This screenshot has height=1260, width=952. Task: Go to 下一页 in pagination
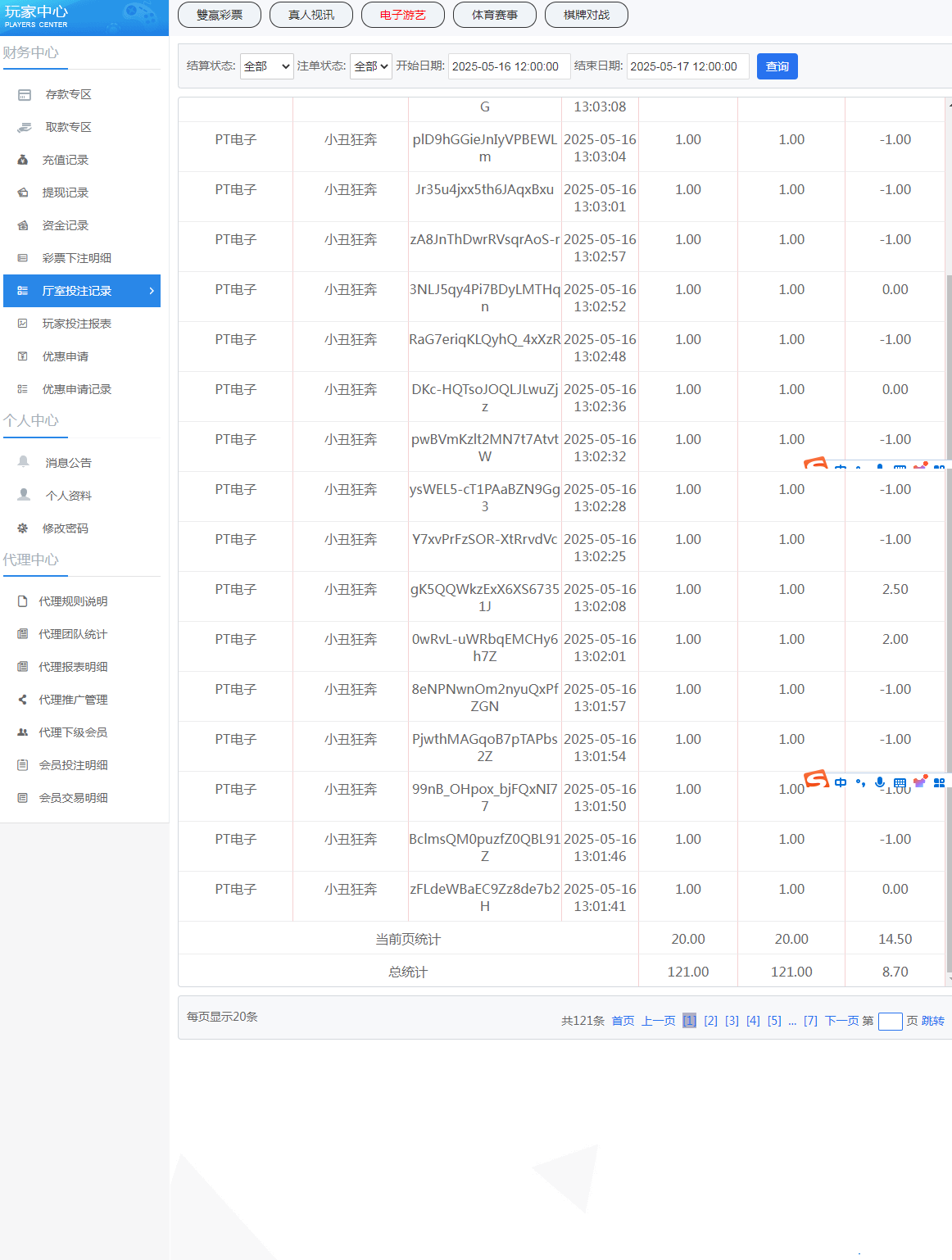tap(841, 1021)
